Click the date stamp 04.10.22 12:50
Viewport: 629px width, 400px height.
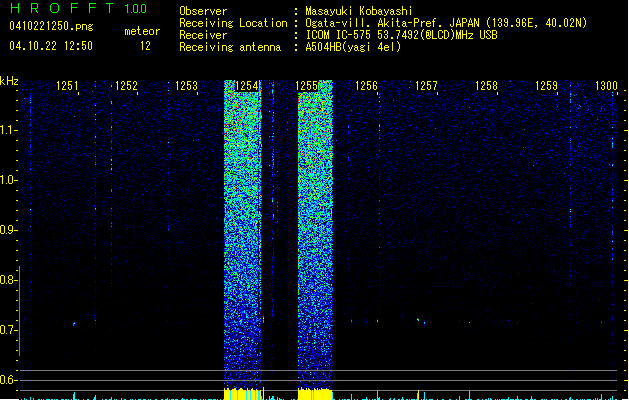point(51,46)
